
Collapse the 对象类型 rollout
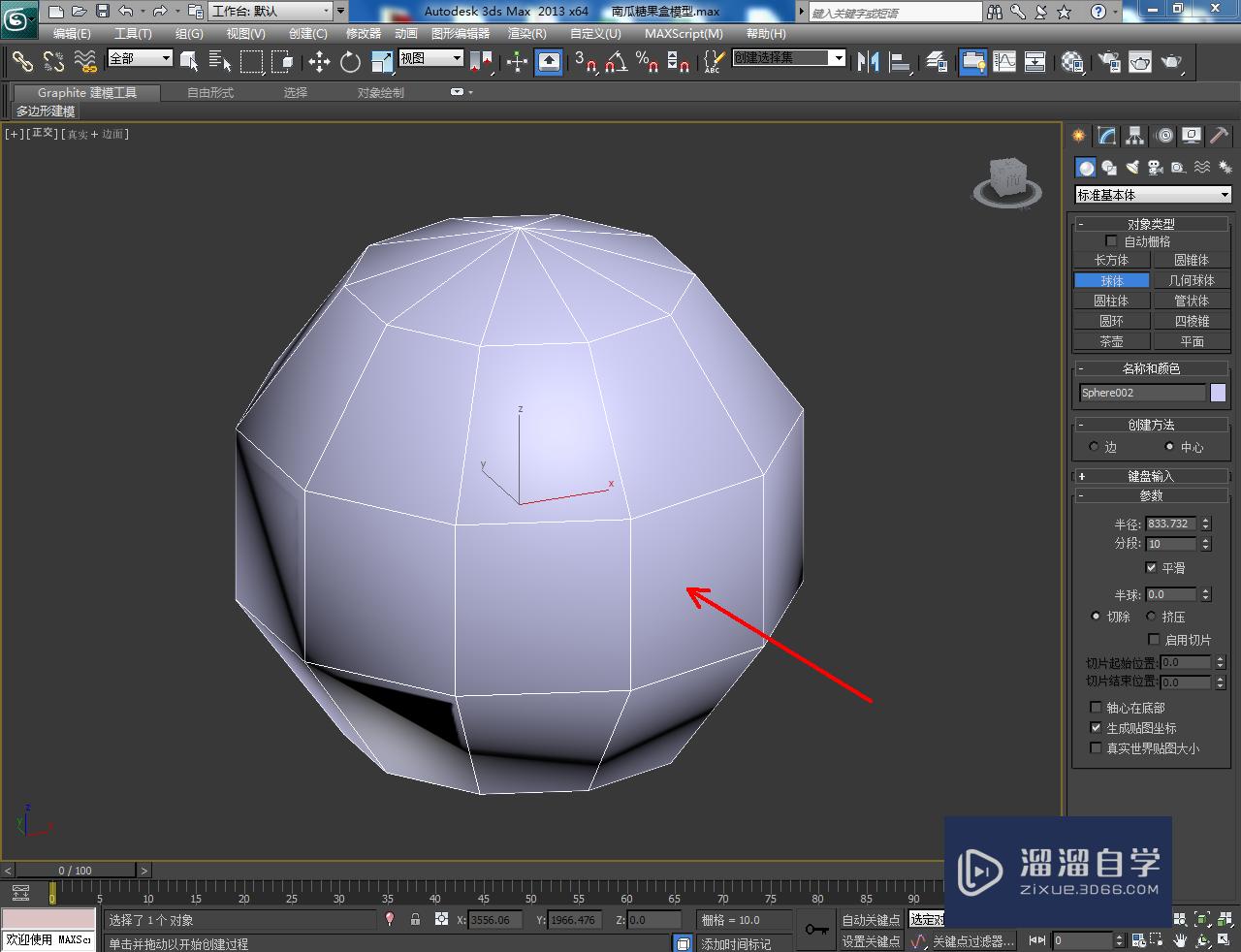point(1151,224)
